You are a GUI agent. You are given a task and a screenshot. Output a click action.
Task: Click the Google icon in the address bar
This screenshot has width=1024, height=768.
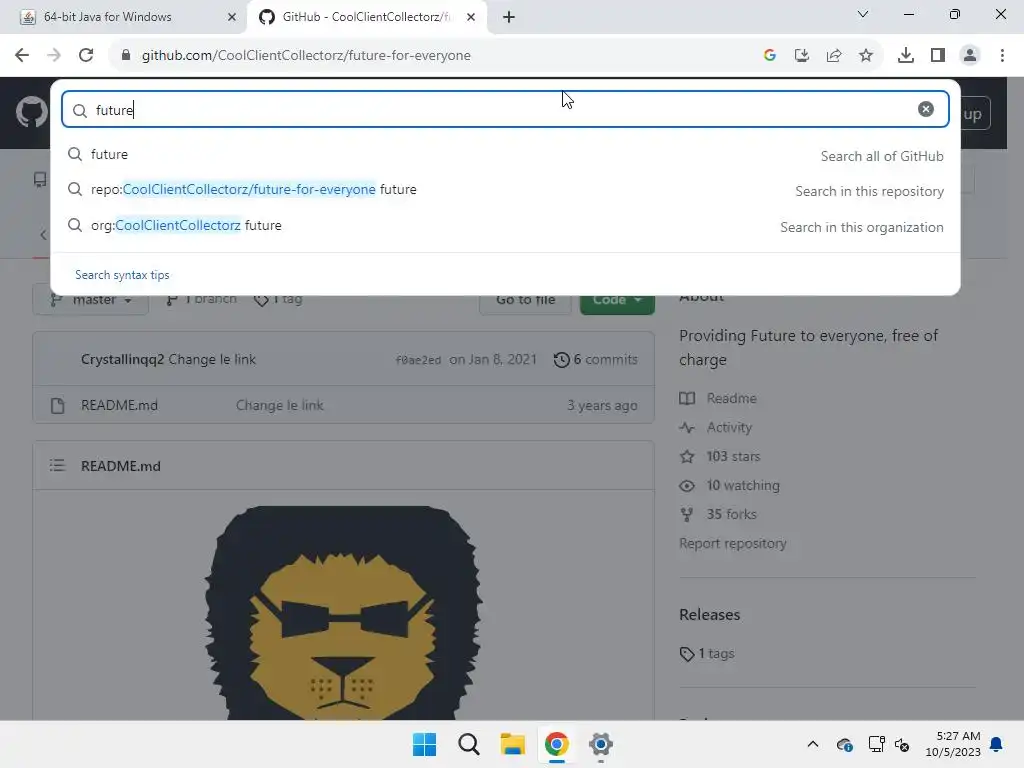[x=770, y=56]
